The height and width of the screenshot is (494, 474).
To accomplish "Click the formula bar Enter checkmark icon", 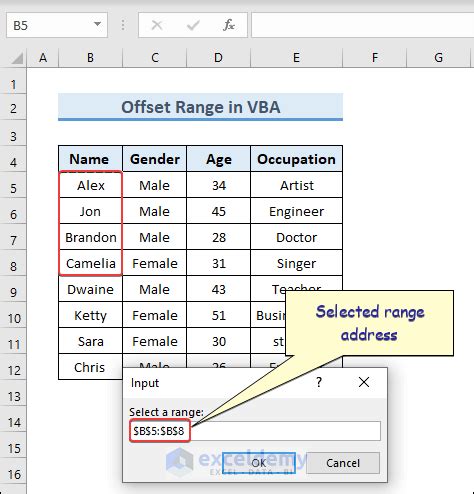I will click(x=193, y=25).
